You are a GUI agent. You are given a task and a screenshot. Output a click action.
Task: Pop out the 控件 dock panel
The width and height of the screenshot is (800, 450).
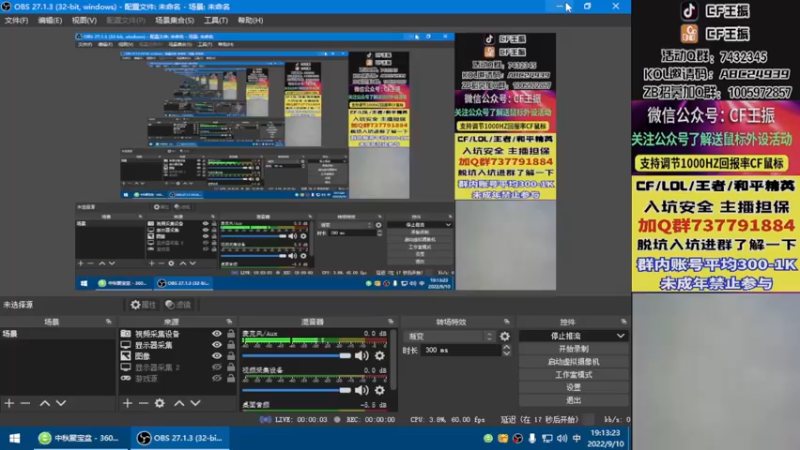tap(623, 321)
